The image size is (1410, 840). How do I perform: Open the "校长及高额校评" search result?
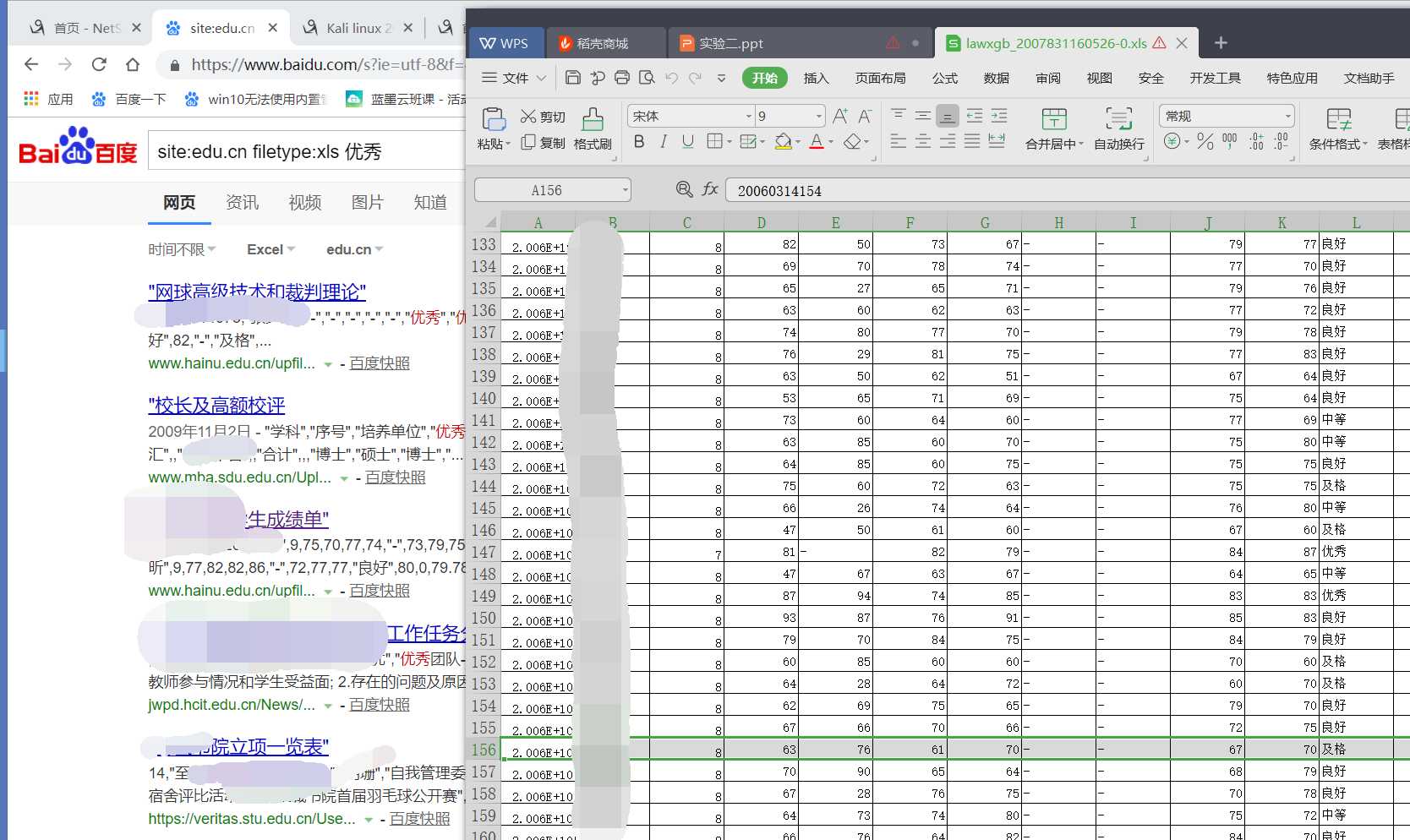click(216, 406)
